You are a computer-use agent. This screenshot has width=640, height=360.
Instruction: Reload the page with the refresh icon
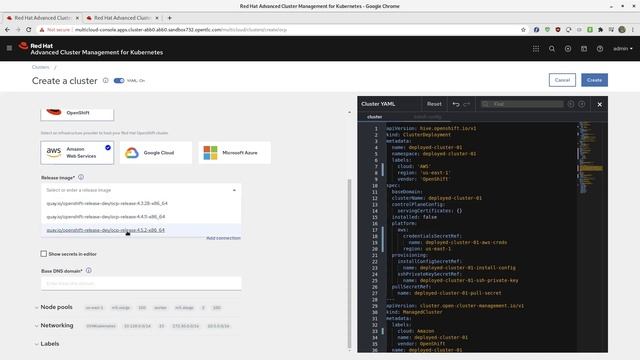29,30
